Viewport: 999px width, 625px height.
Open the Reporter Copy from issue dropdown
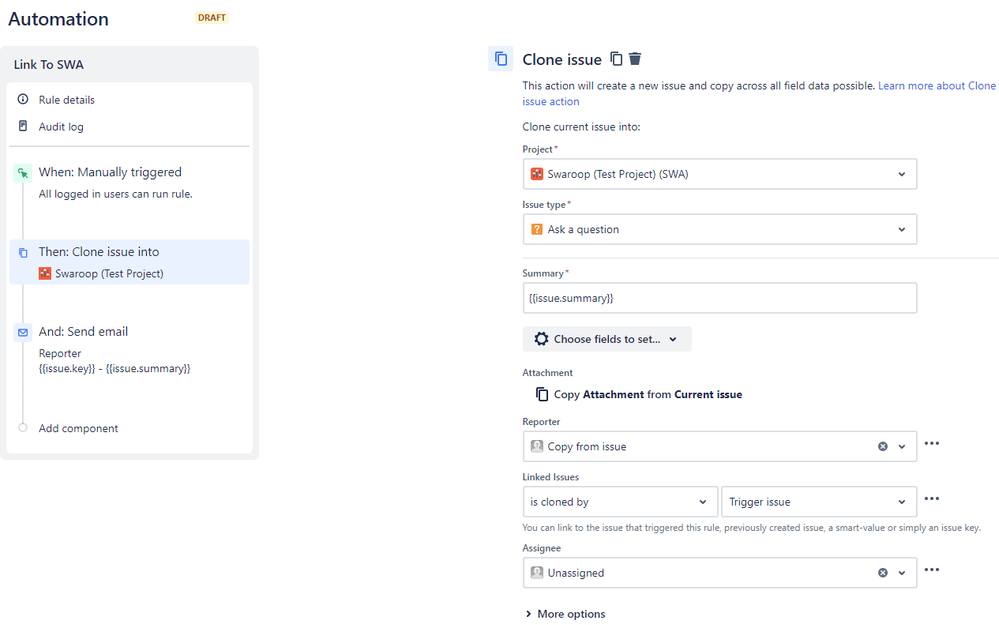[x=720, y=447]
